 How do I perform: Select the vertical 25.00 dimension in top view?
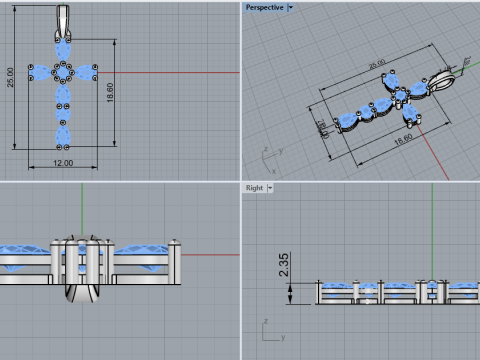[10, 77]
